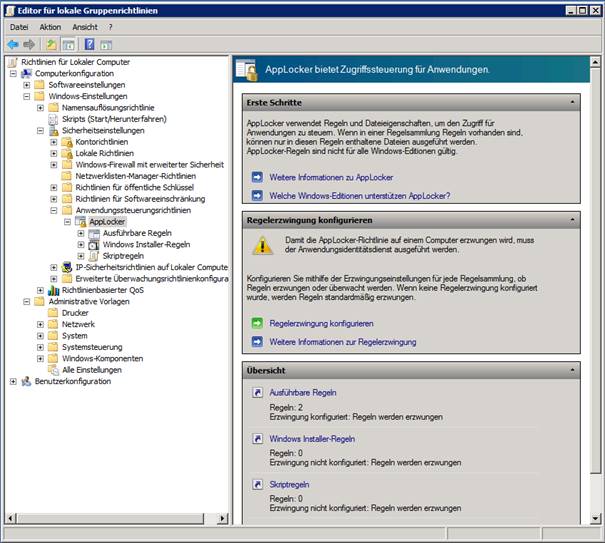This screenshot has height=543, width=605.
Task: Click the Regelerzwingung konfigurieren link
Action: click(321, 323)
